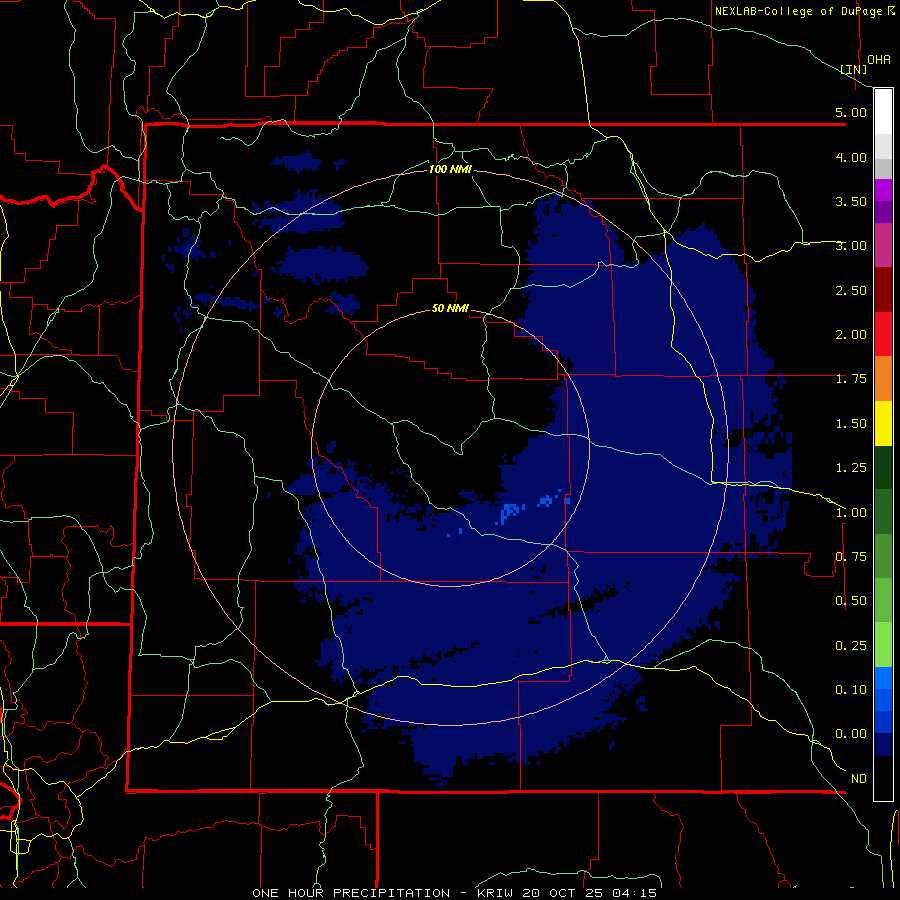This screenshot has height=900, width=900.
Task: Pick the dark red swatch below 2.50
Action: click(883, 290)
